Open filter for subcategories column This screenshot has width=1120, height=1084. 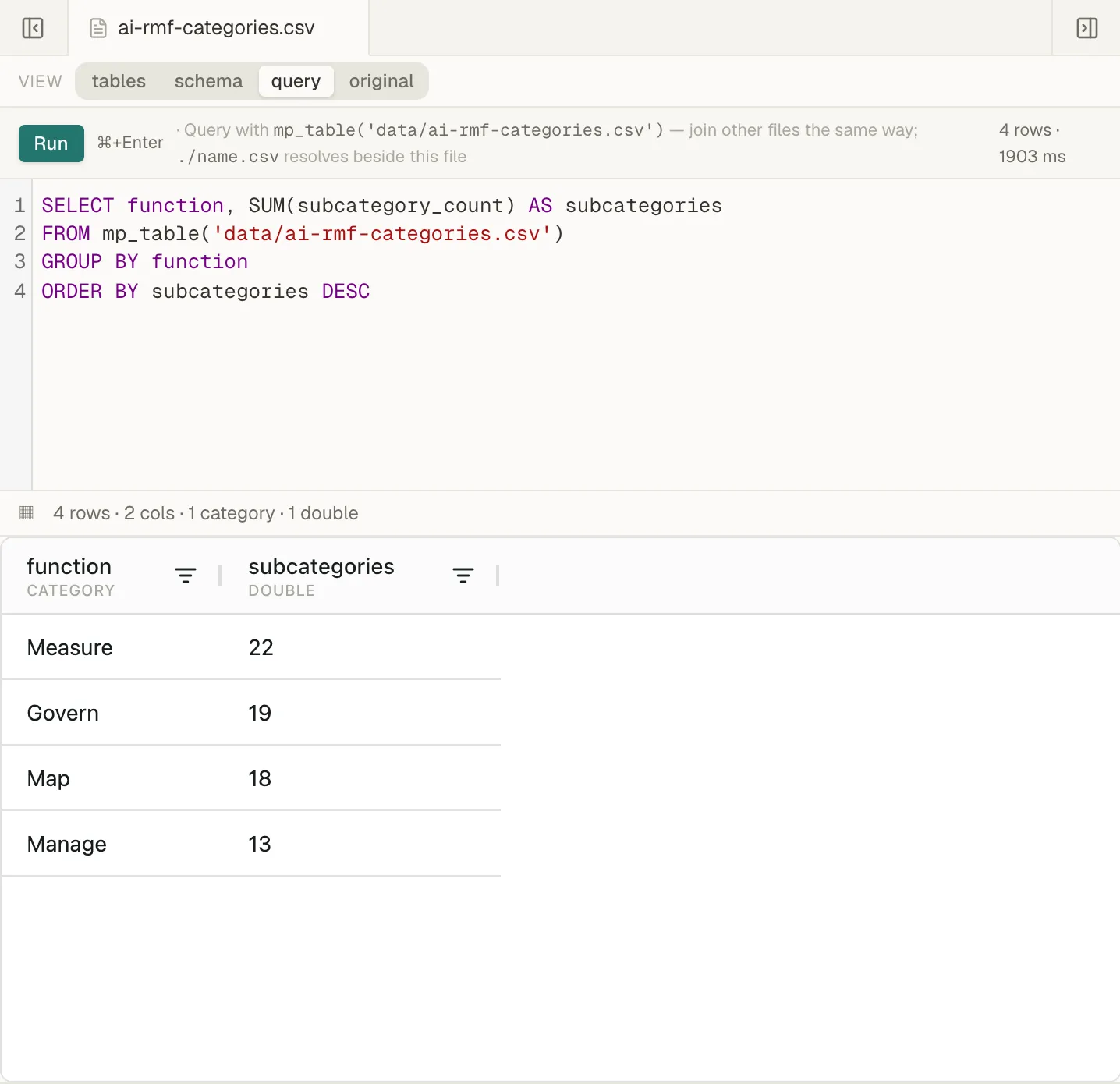click(x=463, y=576)
